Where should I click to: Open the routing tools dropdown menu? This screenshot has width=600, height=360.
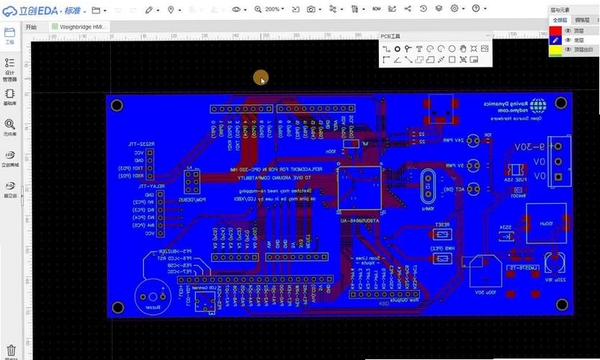pos(336,9)
